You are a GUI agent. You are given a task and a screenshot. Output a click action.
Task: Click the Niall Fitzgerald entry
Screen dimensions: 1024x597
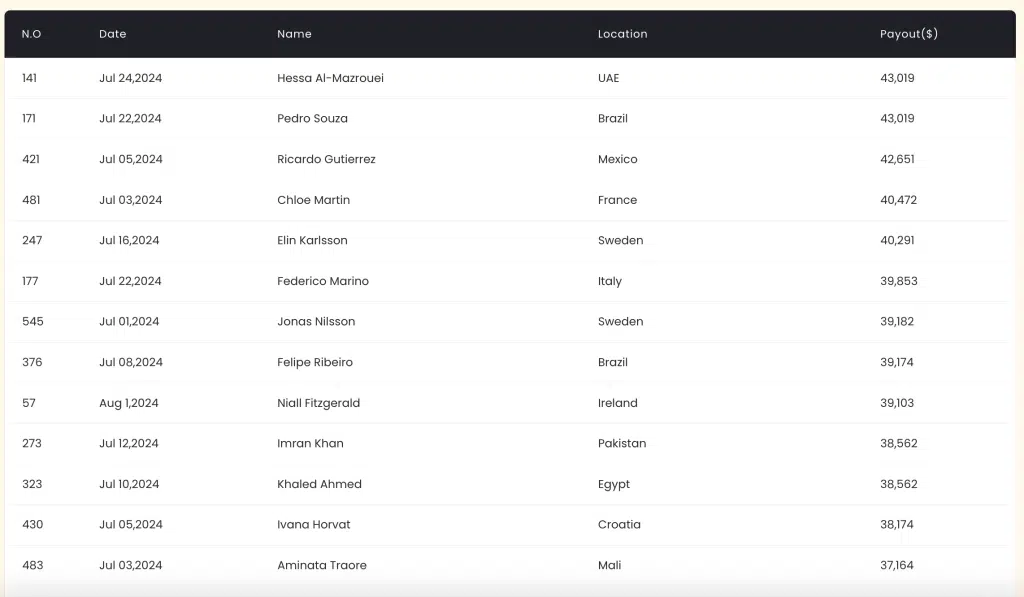pyautogui.click(x=318, y=403)
